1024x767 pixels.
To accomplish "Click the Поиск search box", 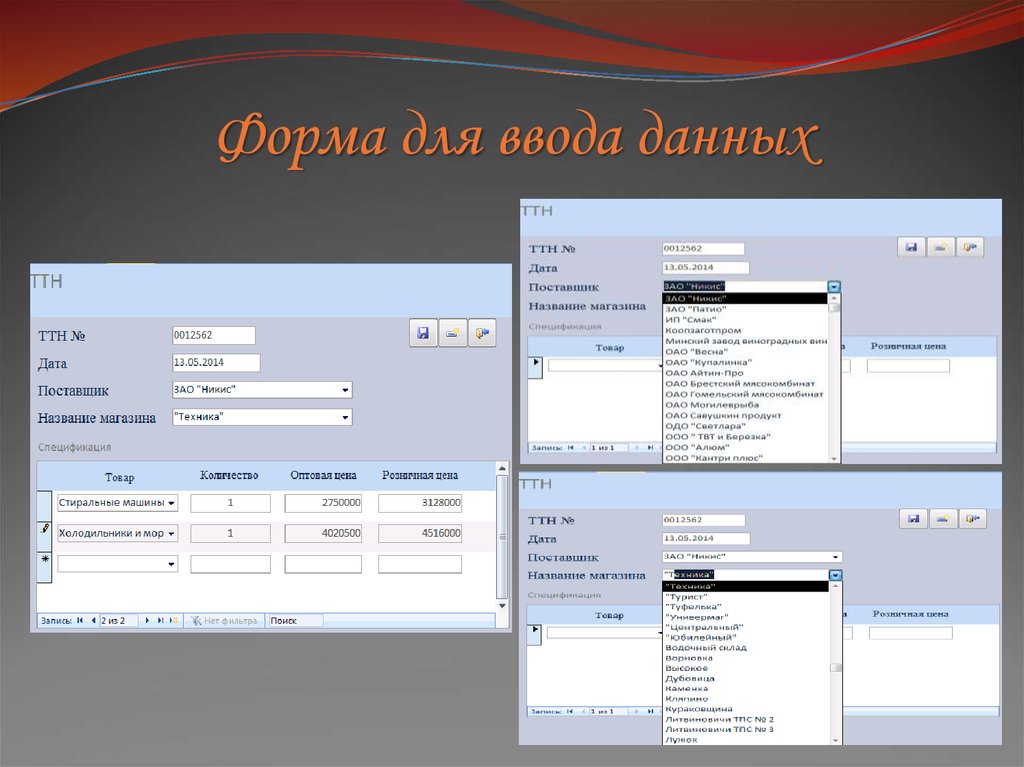I will 297,620.
